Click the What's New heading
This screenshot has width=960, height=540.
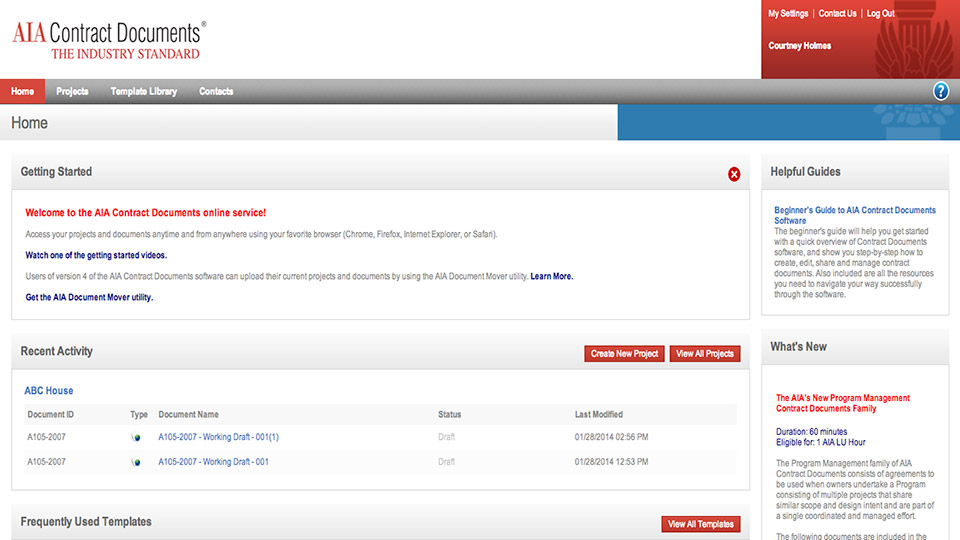(x=798, y=347)
